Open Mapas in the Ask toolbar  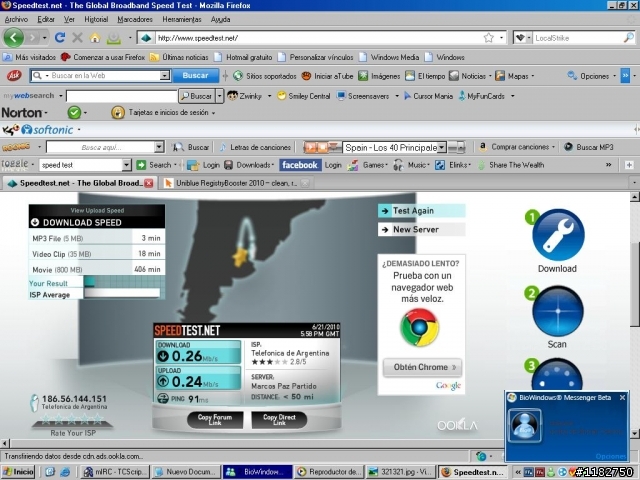512,76
